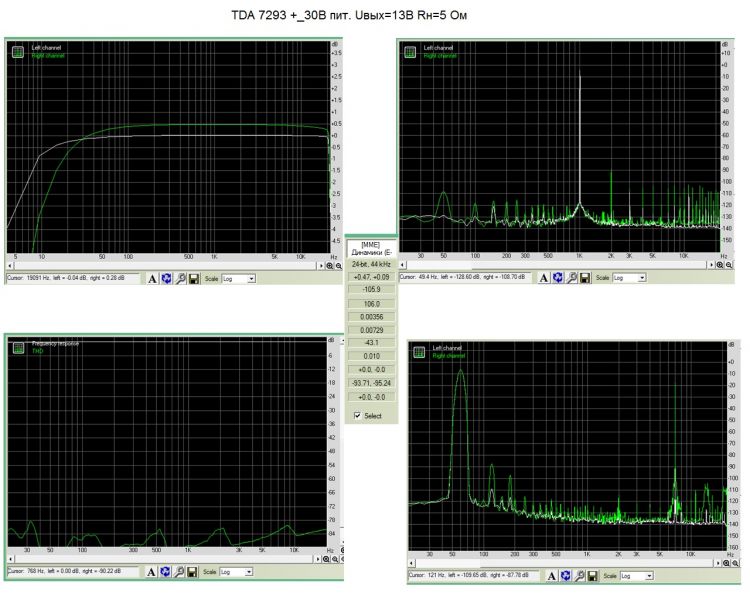Open Scale dropdown in the 19091 Hz cursor window
750x600 pixels.
click(x=238, y=278)
